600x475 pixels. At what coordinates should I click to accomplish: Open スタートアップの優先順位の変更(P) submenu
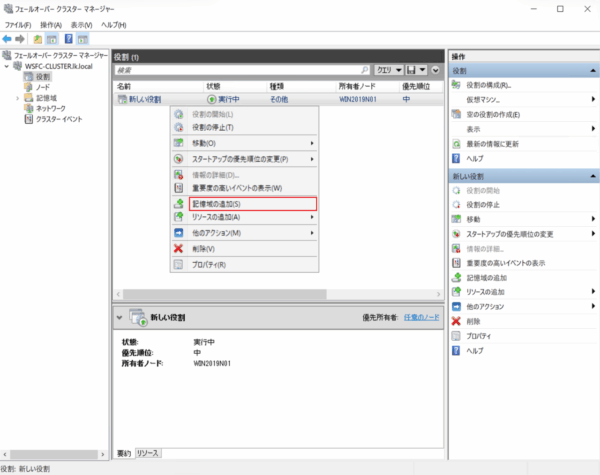click(245, 159)
